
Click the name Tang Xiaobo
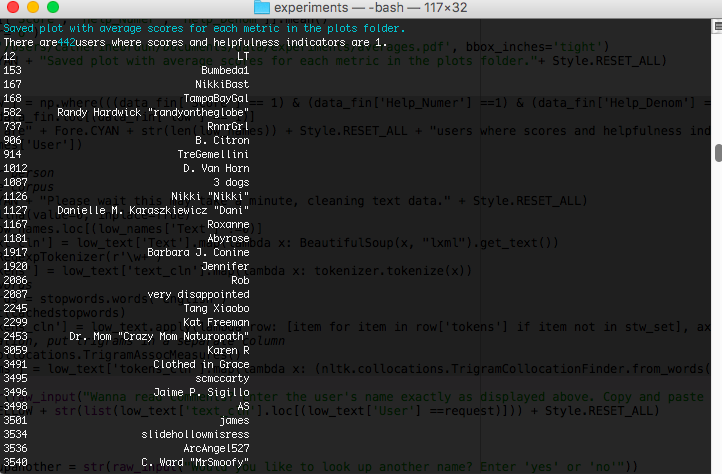[216, 308]
